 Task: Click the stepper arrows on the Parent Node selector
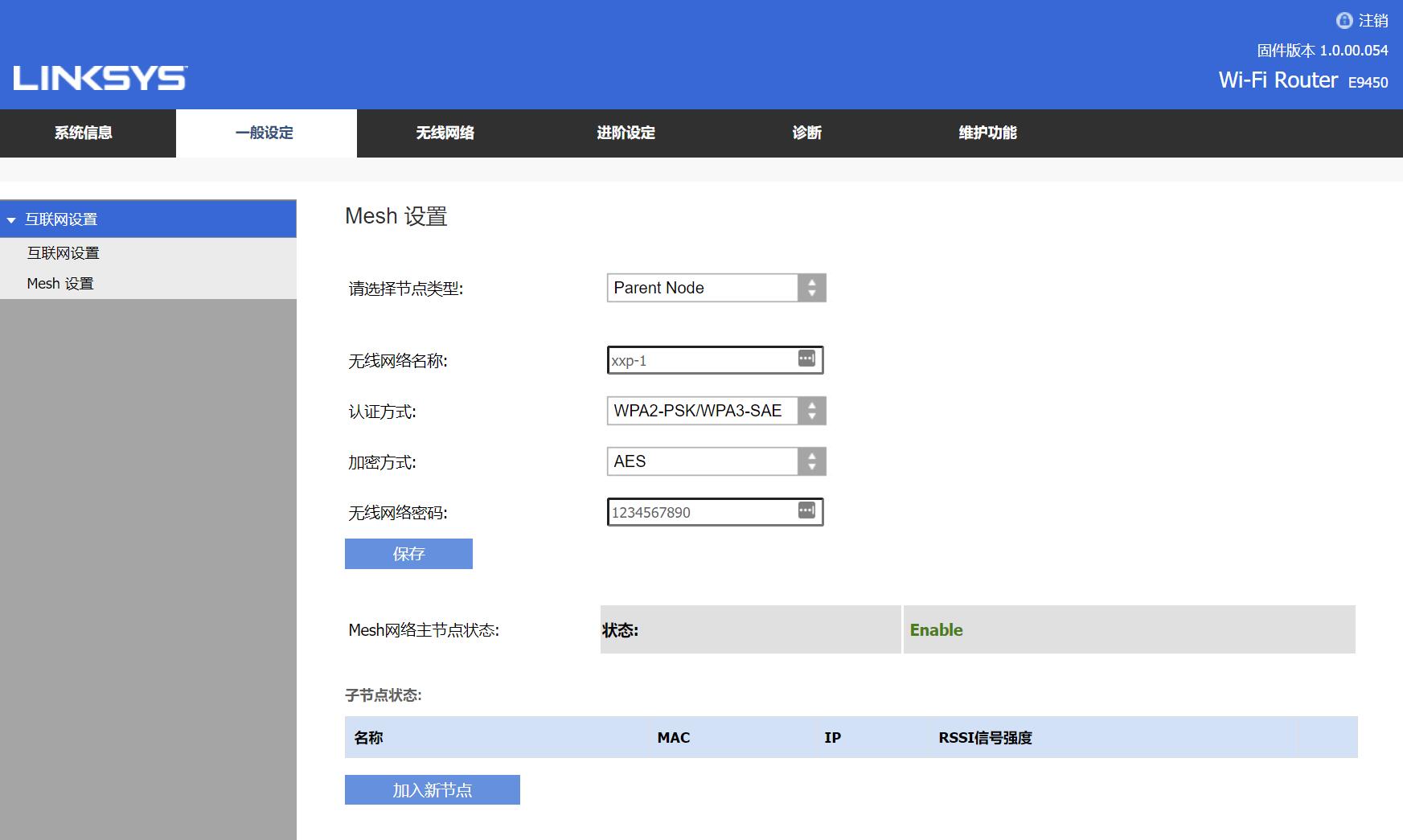[x=814, y=288]
